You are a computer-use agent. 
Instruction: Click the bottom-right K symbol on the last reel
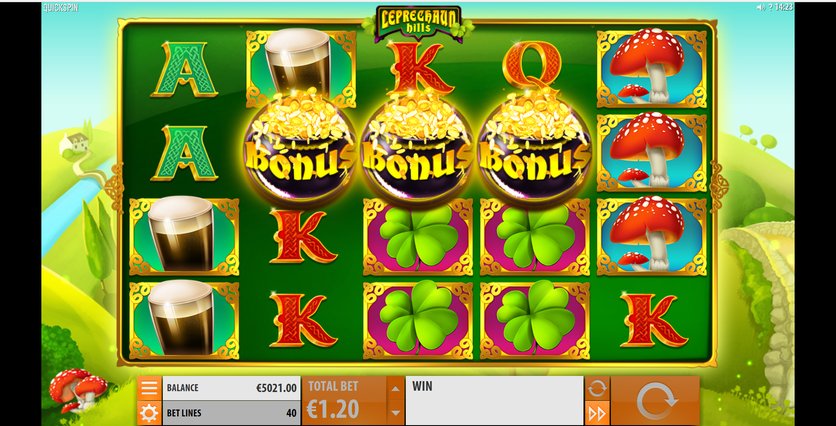(x=652, y=320)
